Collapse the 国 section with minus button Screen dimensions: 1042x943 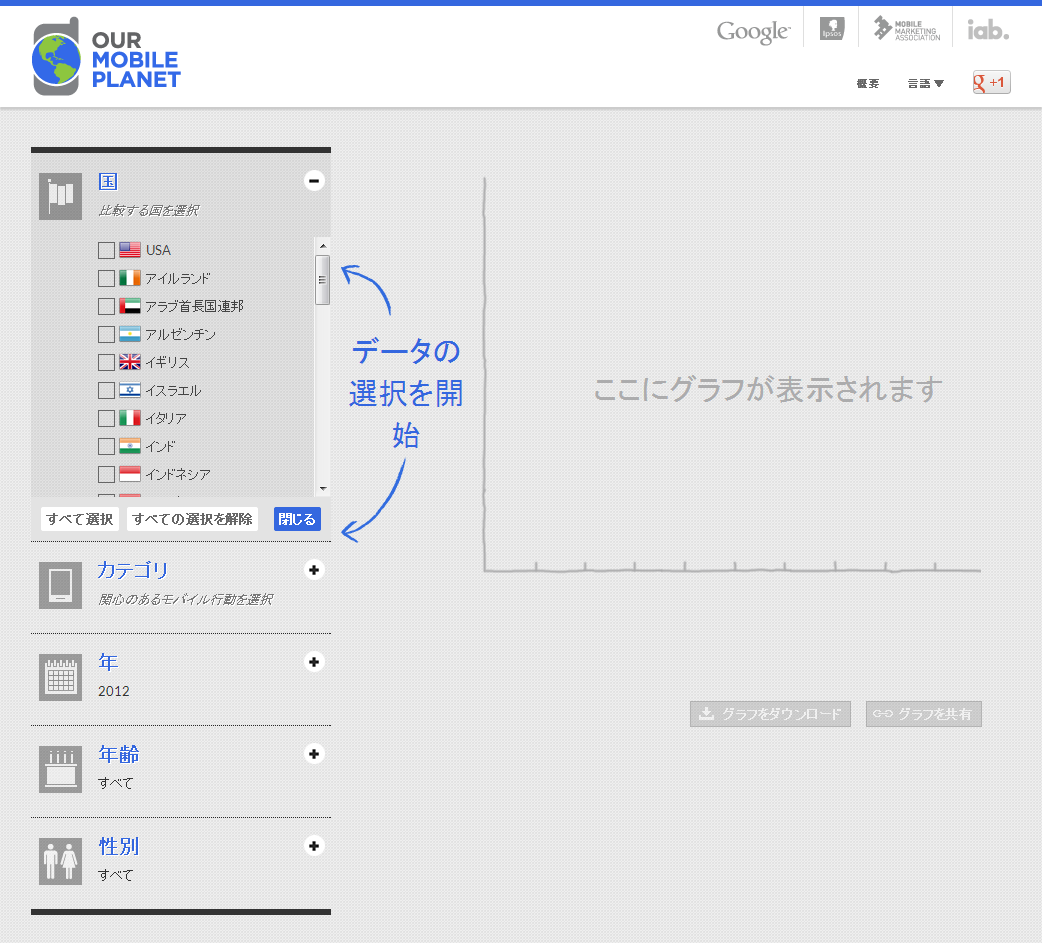click(x=314, y=181)
